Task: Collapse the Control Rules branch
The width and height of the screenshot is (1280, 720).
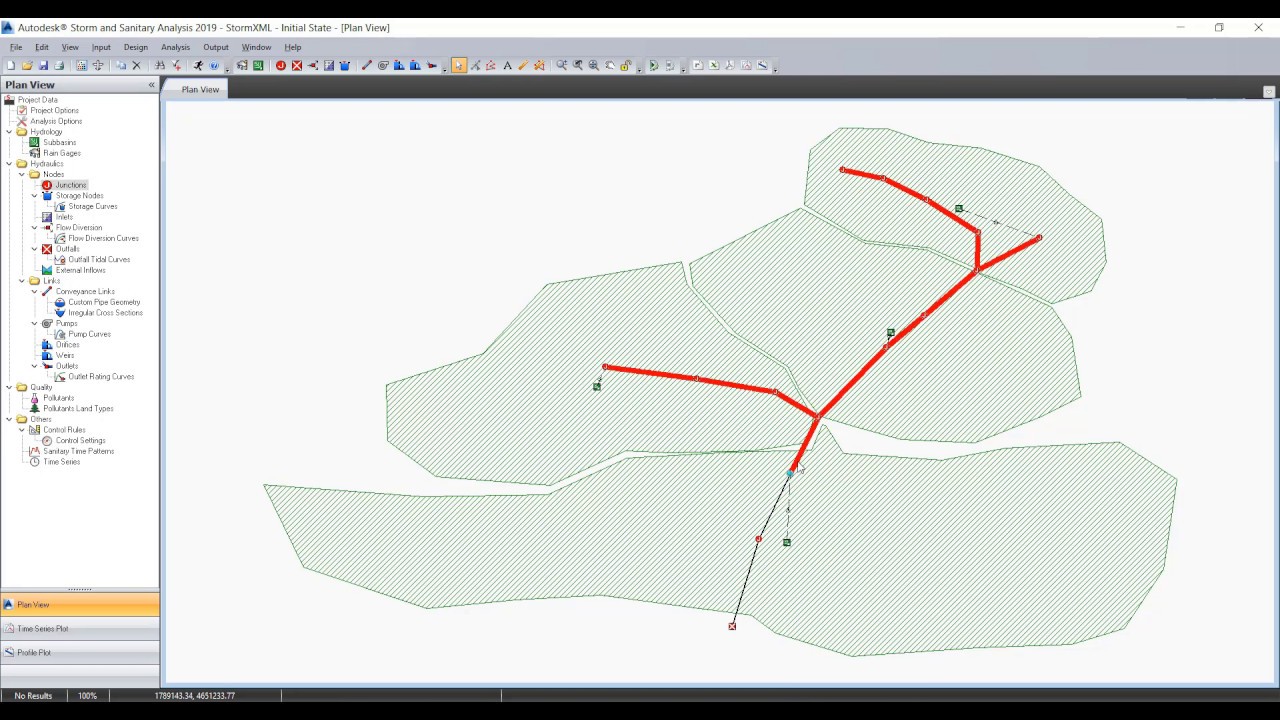Action: click(22, 430)
